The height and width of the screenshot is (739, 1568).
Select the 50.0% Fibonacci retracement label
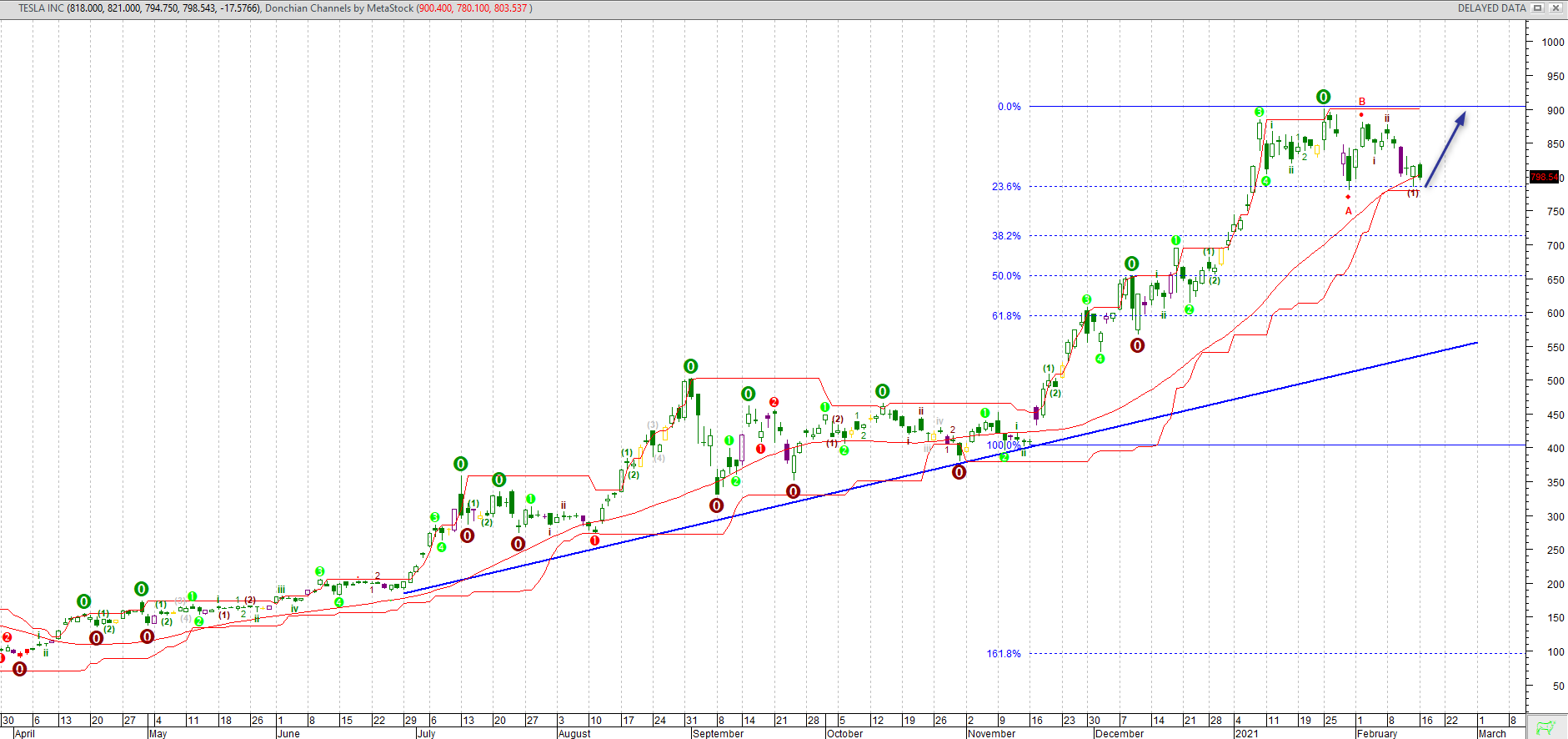point(1006,276)
